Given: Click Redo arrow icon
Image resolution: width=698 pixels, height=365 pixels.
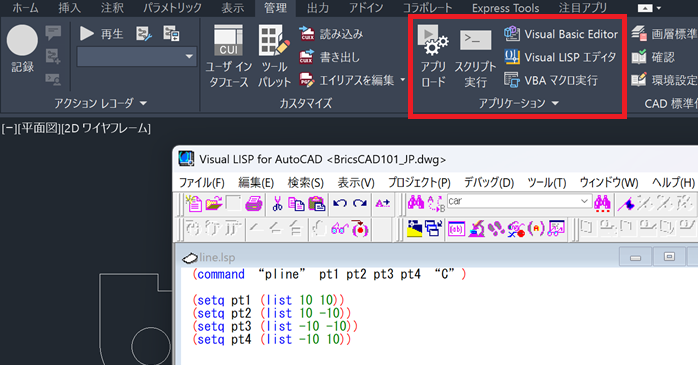Looking at the screenshot, I should (360, 203).
